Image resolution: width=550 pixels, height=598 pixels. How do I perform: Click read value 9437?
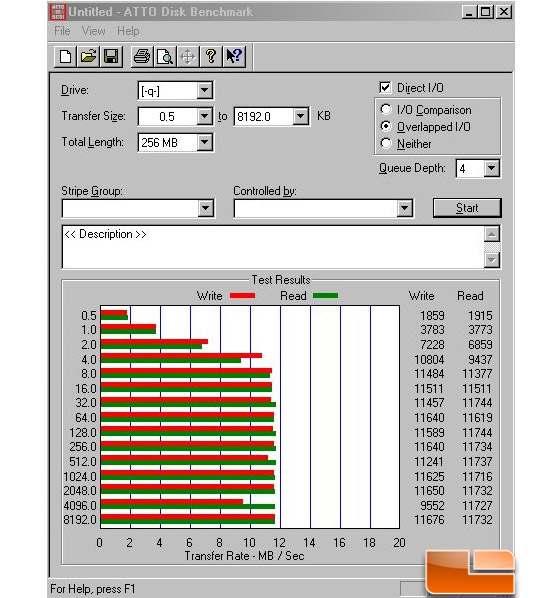pyautogui.click(x=480, y=359)
